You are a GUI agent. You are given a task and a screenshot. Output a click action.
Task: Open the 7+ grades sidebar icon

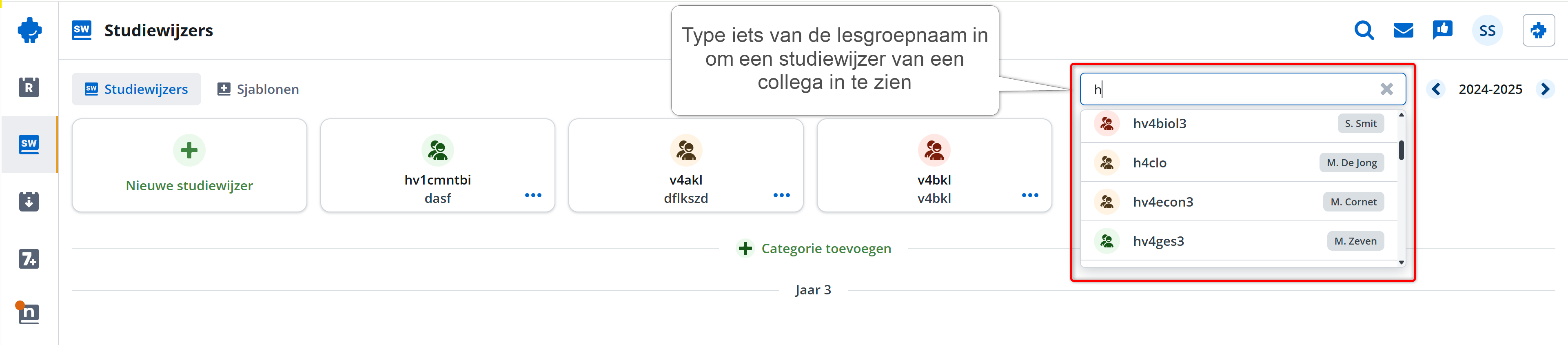click(29, 259)
